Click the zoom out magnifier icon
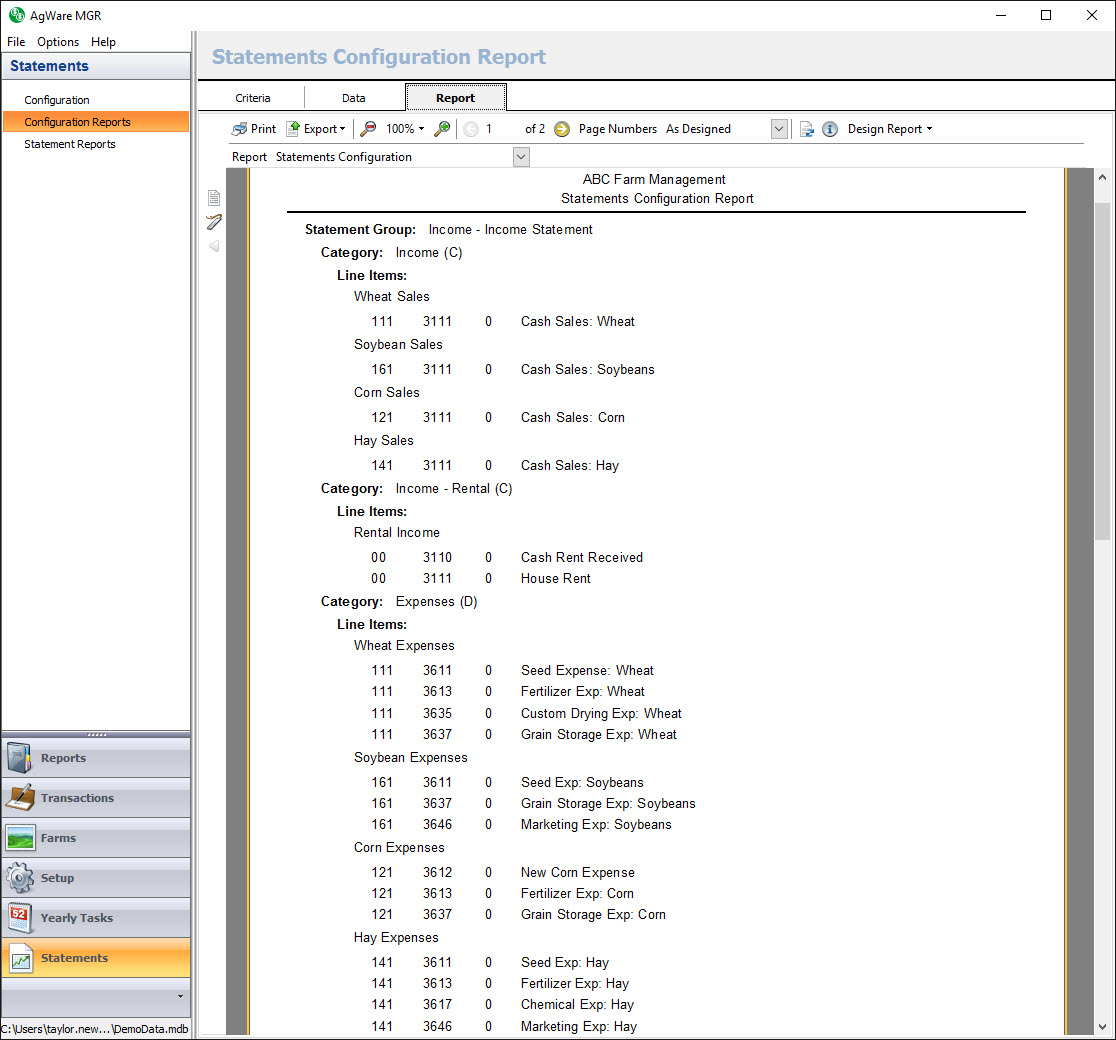Viewport: 1116px width, 1040px height. pyautogui.click(x=368, y=129)
